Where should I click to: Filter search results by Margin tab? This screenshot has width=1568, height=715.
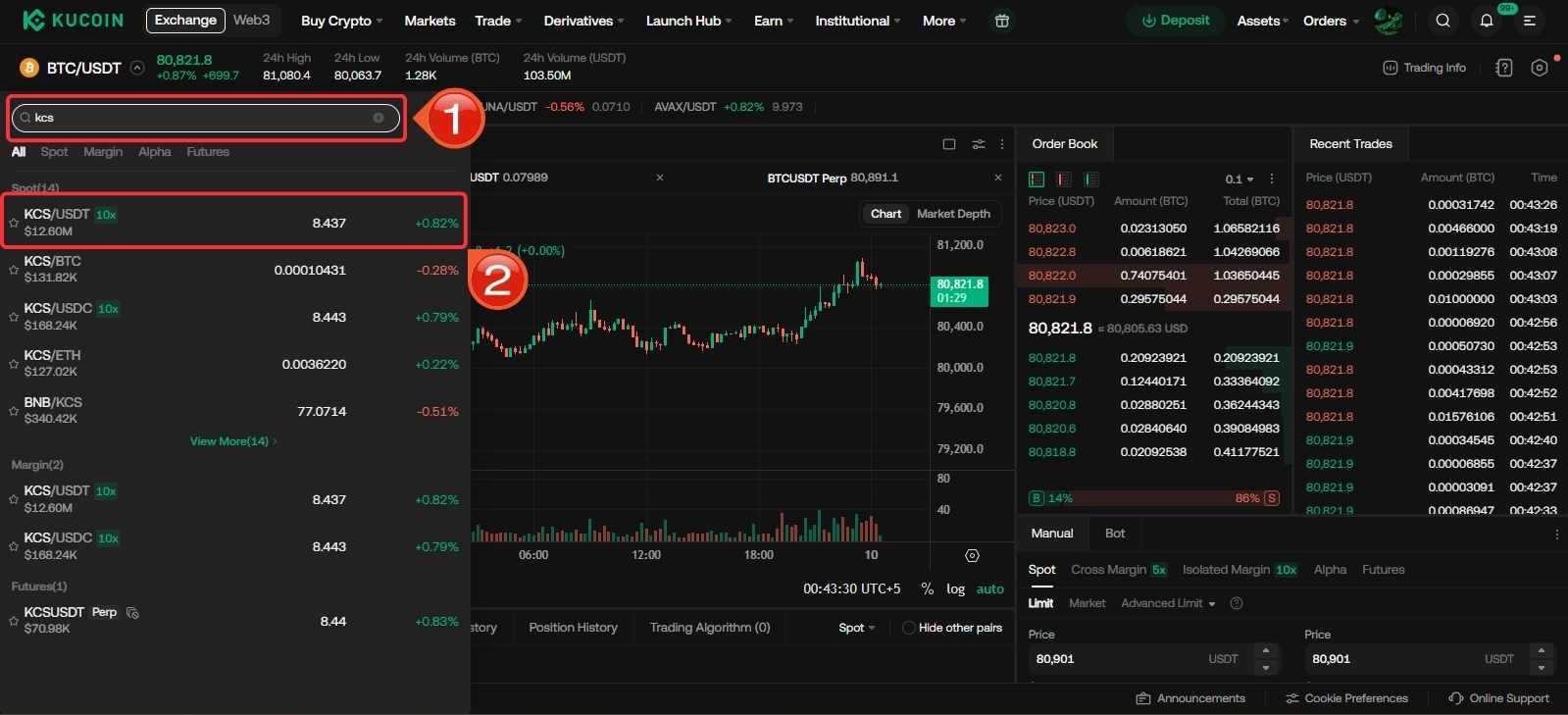[x=103, y=152]
